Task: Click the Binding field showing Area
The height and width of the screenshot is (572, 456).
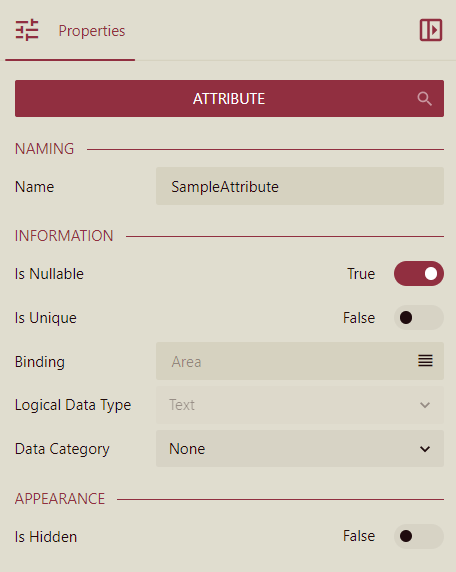Action: (300, 361)
